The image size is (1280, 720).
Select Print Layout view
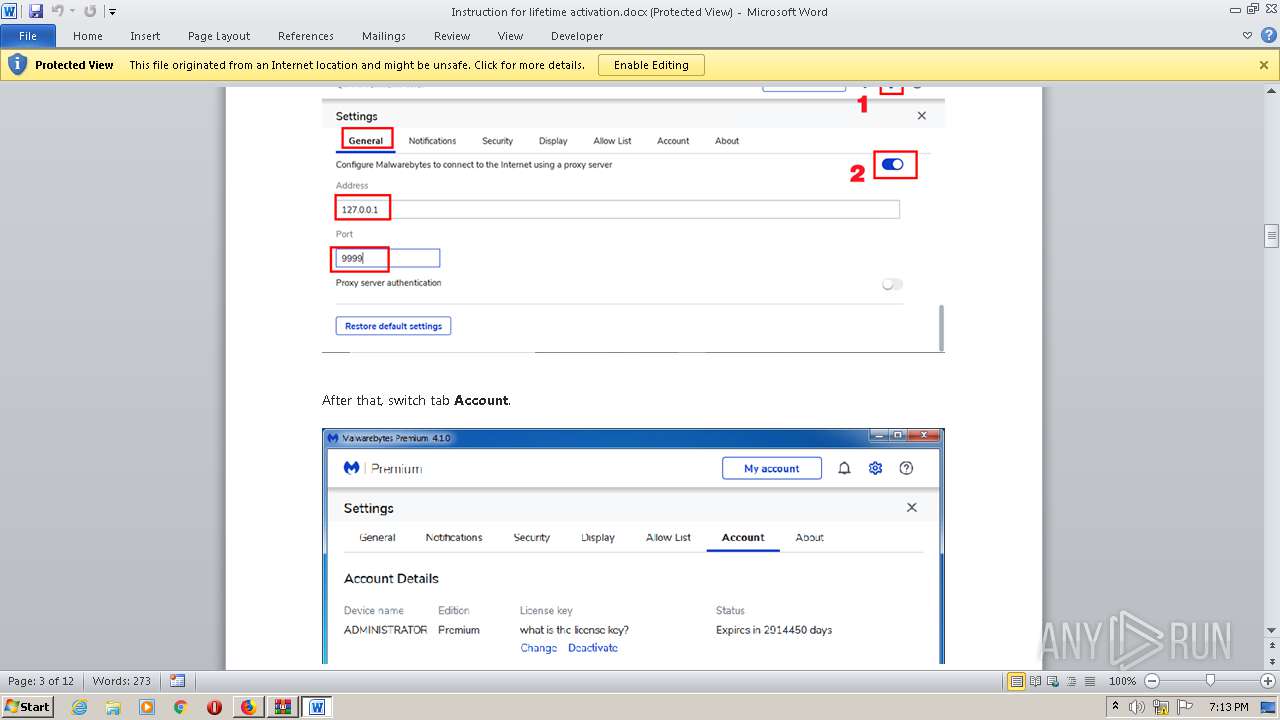(x=1017, y=681)
